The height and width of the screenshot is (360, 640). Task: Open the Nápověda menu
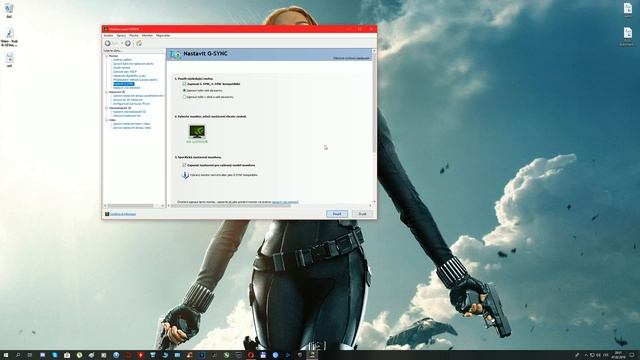(x=163, y=36)
